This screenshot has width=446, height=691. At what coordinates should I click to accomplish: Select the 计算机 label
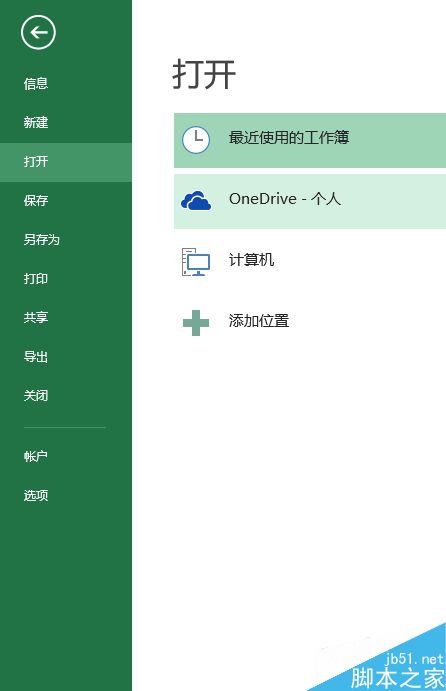point(251,260)
